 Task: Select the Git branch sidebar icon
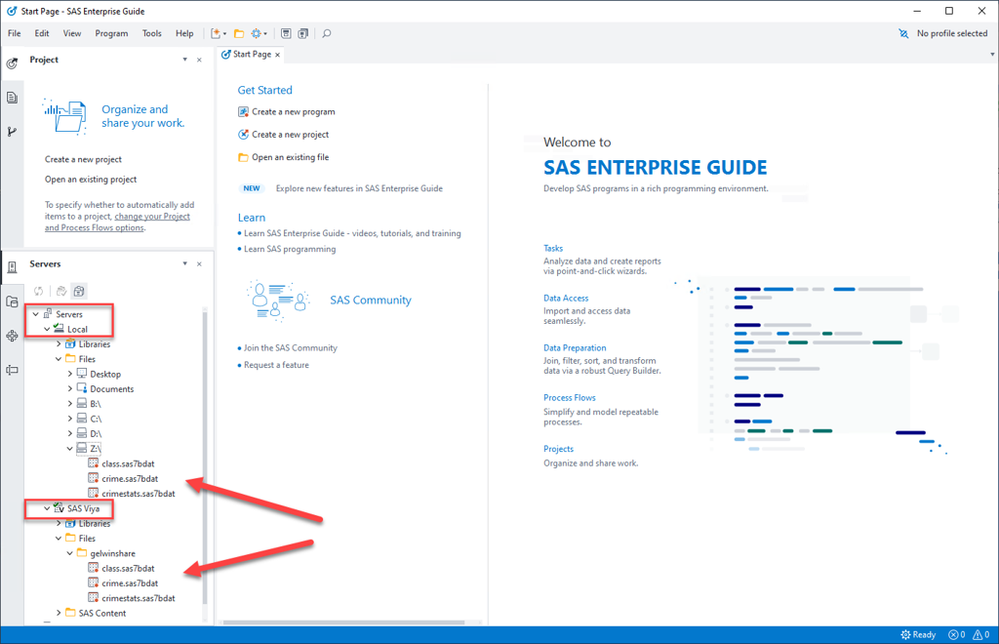pos(12,132)
